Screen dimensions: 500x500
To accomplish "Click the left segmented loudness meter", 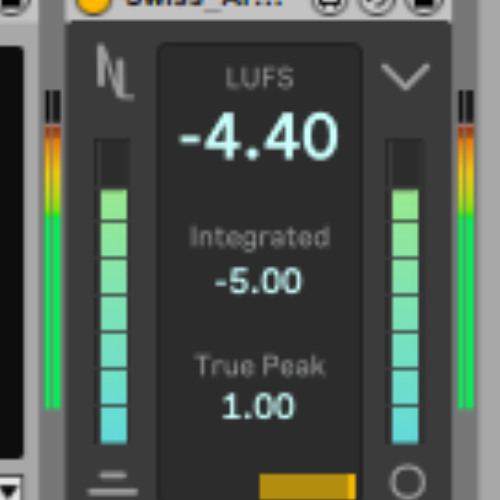I will [113, 292].
